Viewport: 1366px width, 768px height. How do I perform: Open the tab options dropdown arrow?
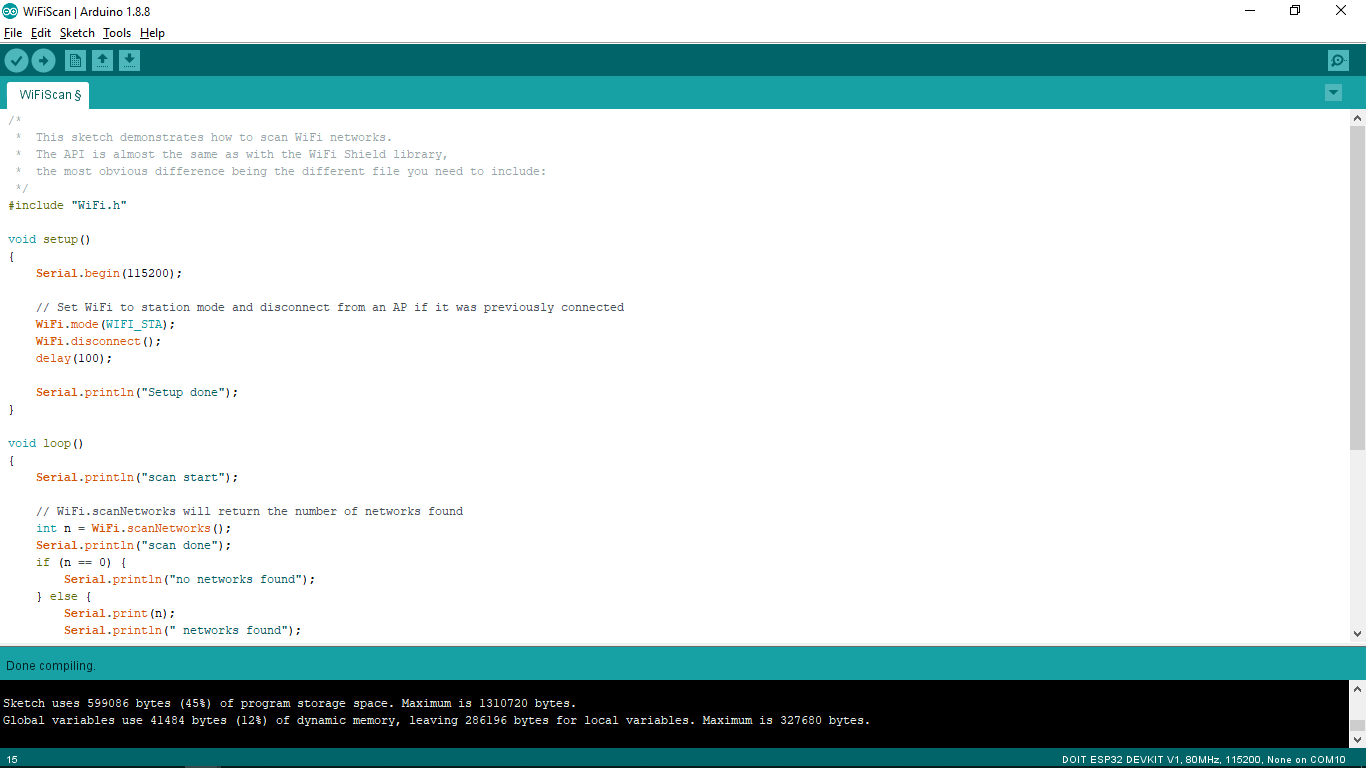click(1333, 93)
